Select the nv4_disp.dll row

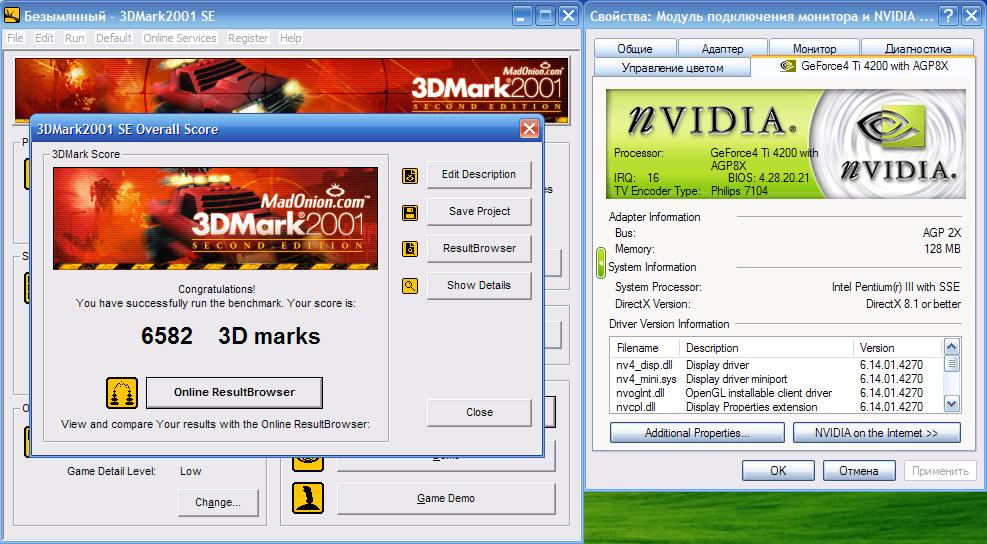tap(777, 365)
